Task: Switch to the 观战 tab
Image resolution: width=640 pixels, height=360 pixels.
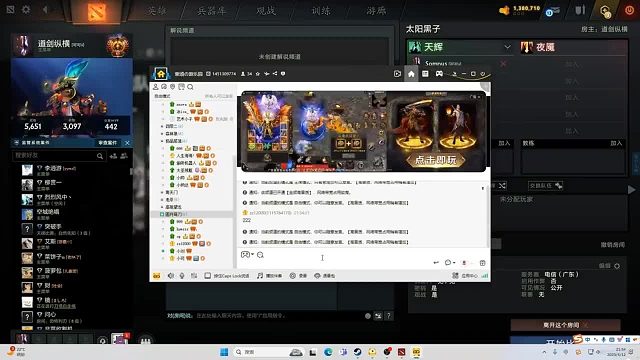Action: (266, 11)
